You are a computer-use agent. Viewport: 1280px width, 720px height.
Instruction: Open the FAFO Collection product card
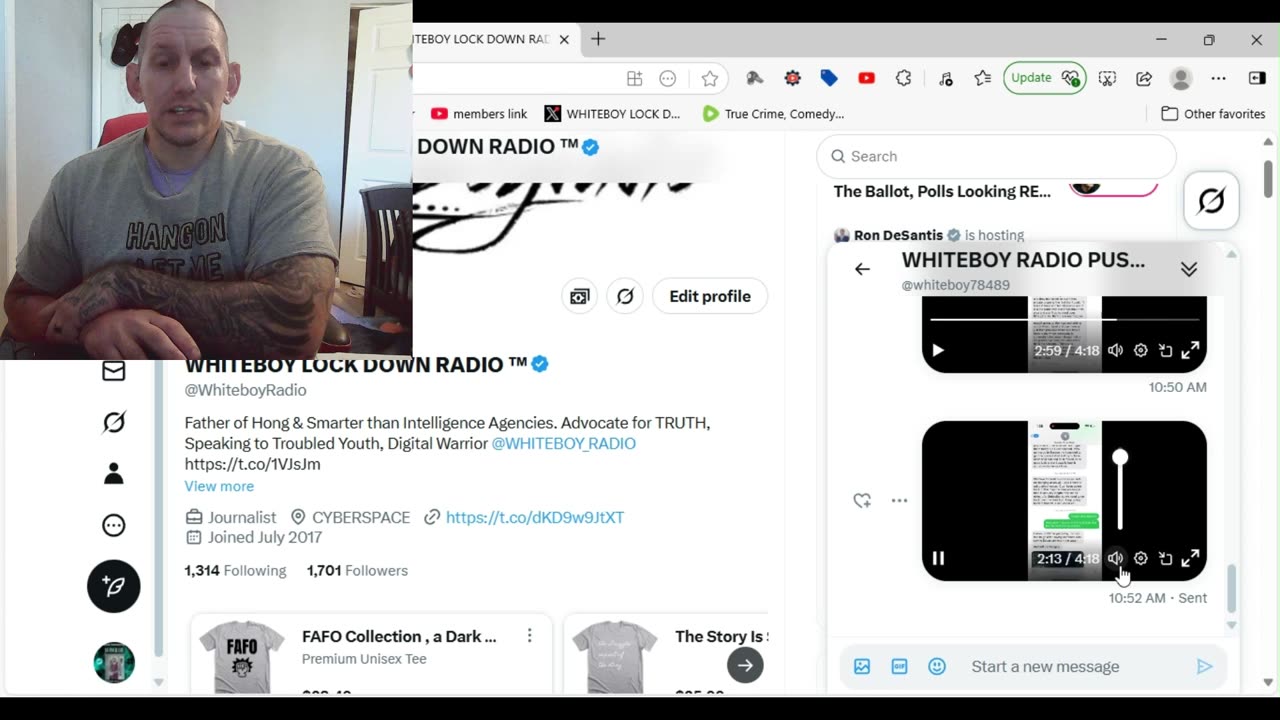pos(371,655)
